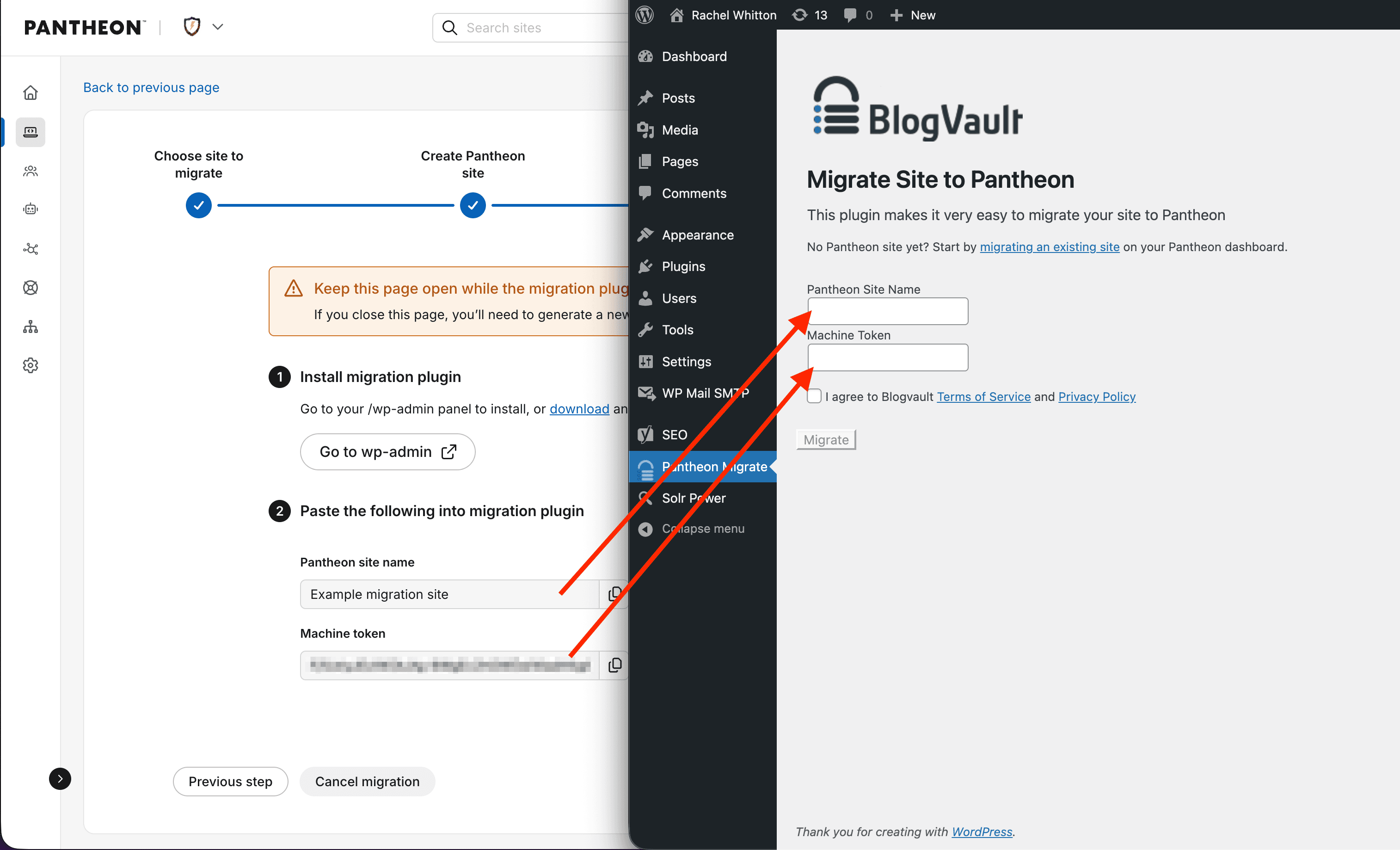1400x850 pixels.
Task: Open the WordPress logo menu
Action: [x=645, y=15]
